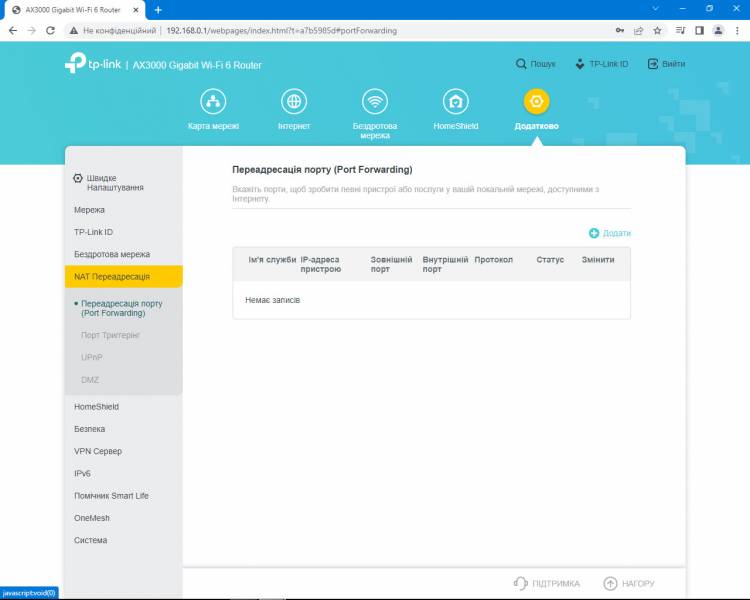This screenshot has width=750, height=600.
Task: Open HomeShield sidebar item
Action: point(96,407)
